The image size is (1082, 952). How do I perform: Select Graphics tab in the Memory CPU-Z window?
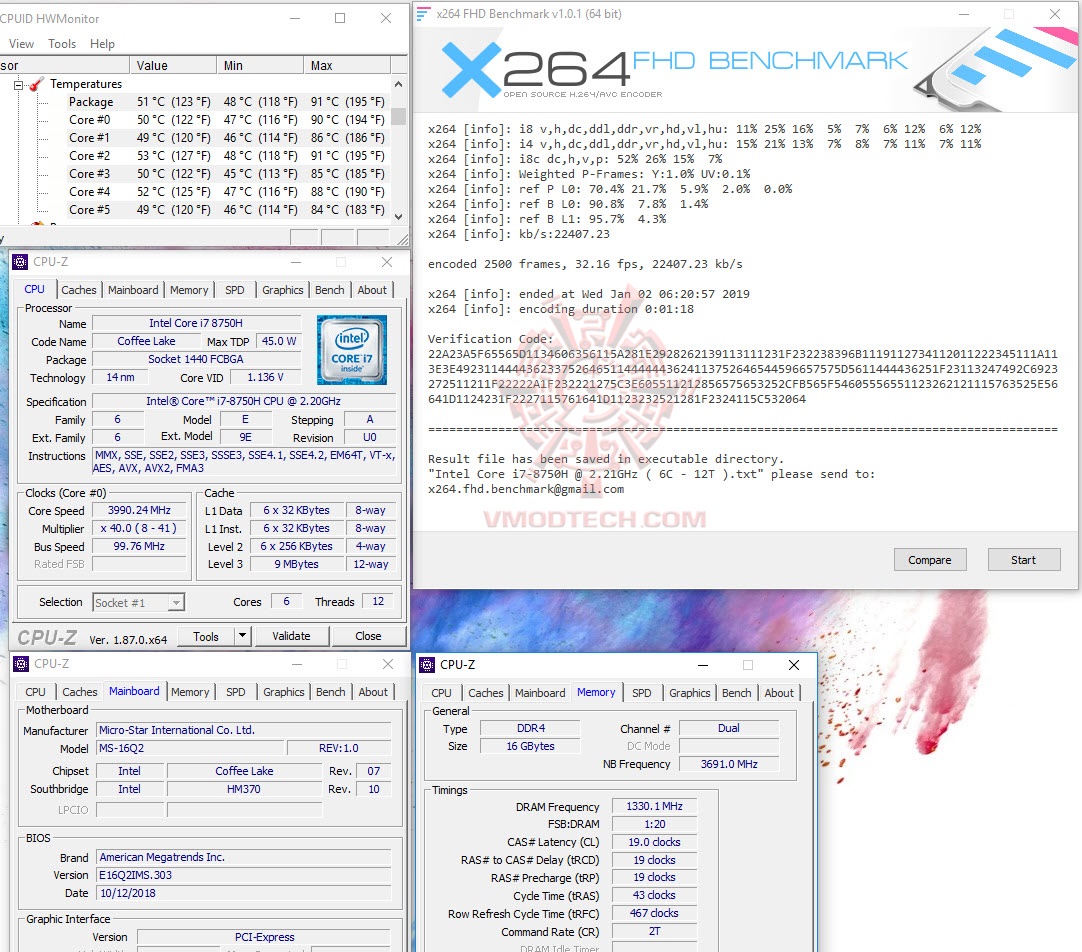[x=689, y=693]
